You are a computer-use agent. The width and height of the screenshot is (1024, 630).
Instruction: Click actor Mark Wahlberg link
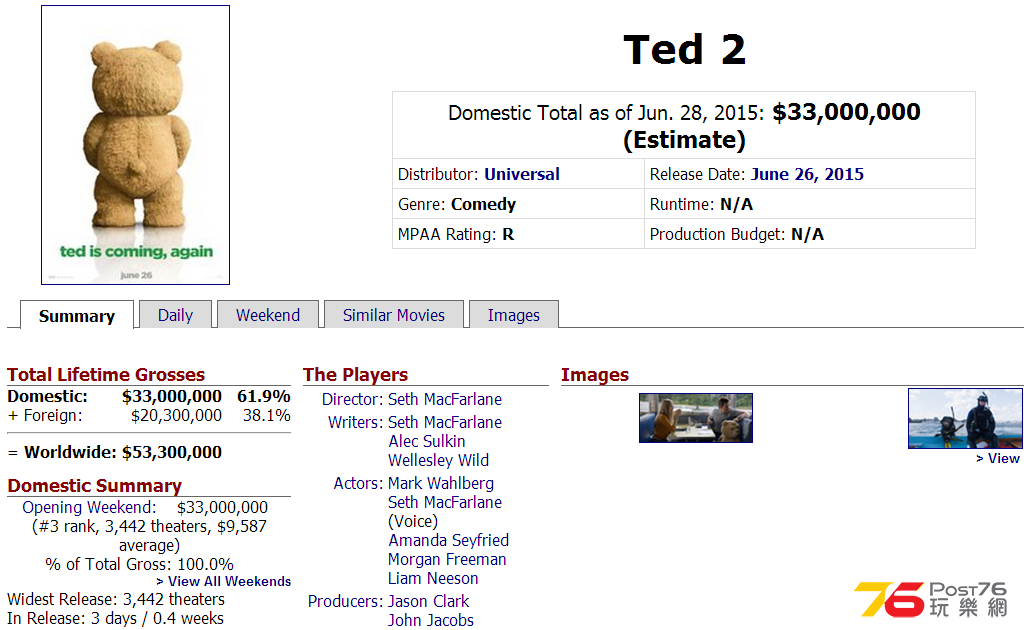pos(440,483)
